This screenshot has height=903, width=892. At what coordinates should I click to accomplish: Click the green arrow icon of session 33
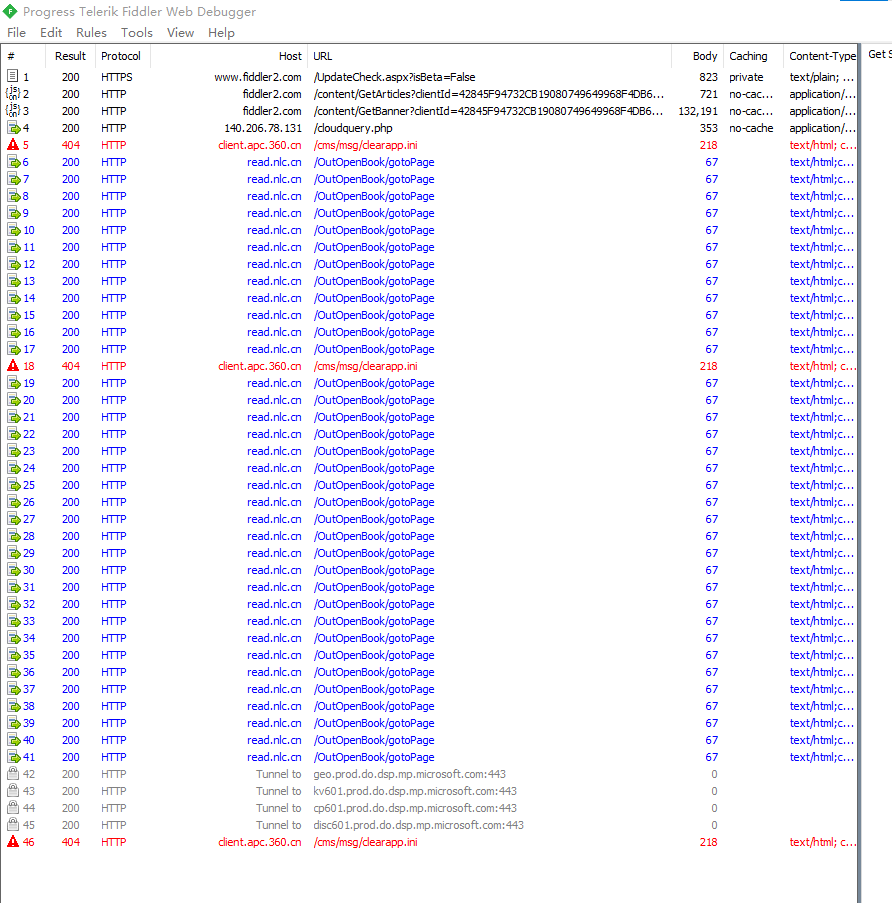13,620
